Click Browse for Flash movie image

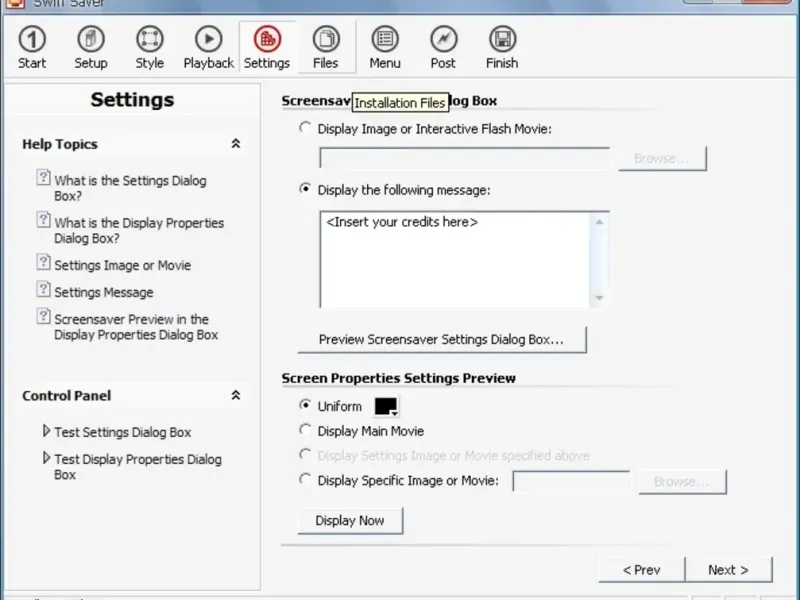pos(662,159)
